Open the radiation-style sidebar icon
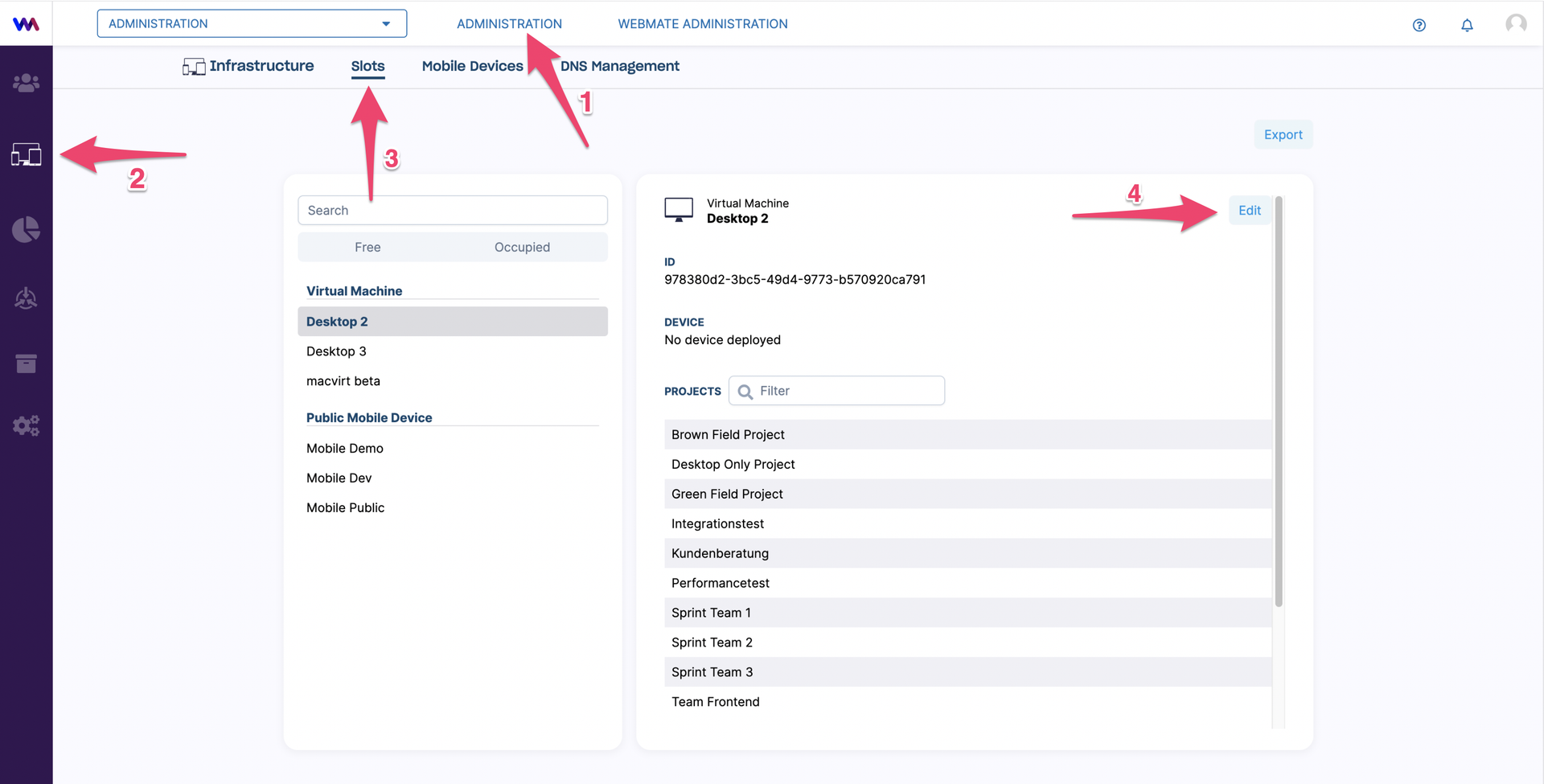The height and width of the screenshot is (784, 1544). click(26, 298)
